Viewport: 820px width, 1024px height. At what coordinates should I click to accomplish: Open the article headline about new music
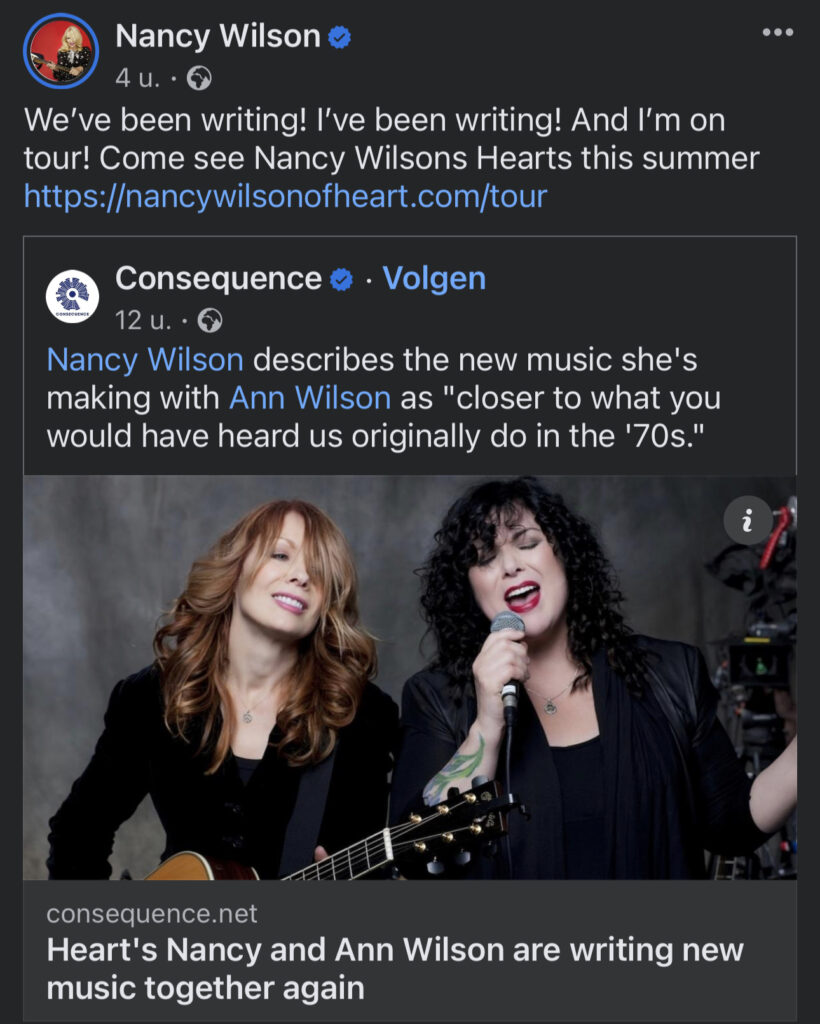395,969
